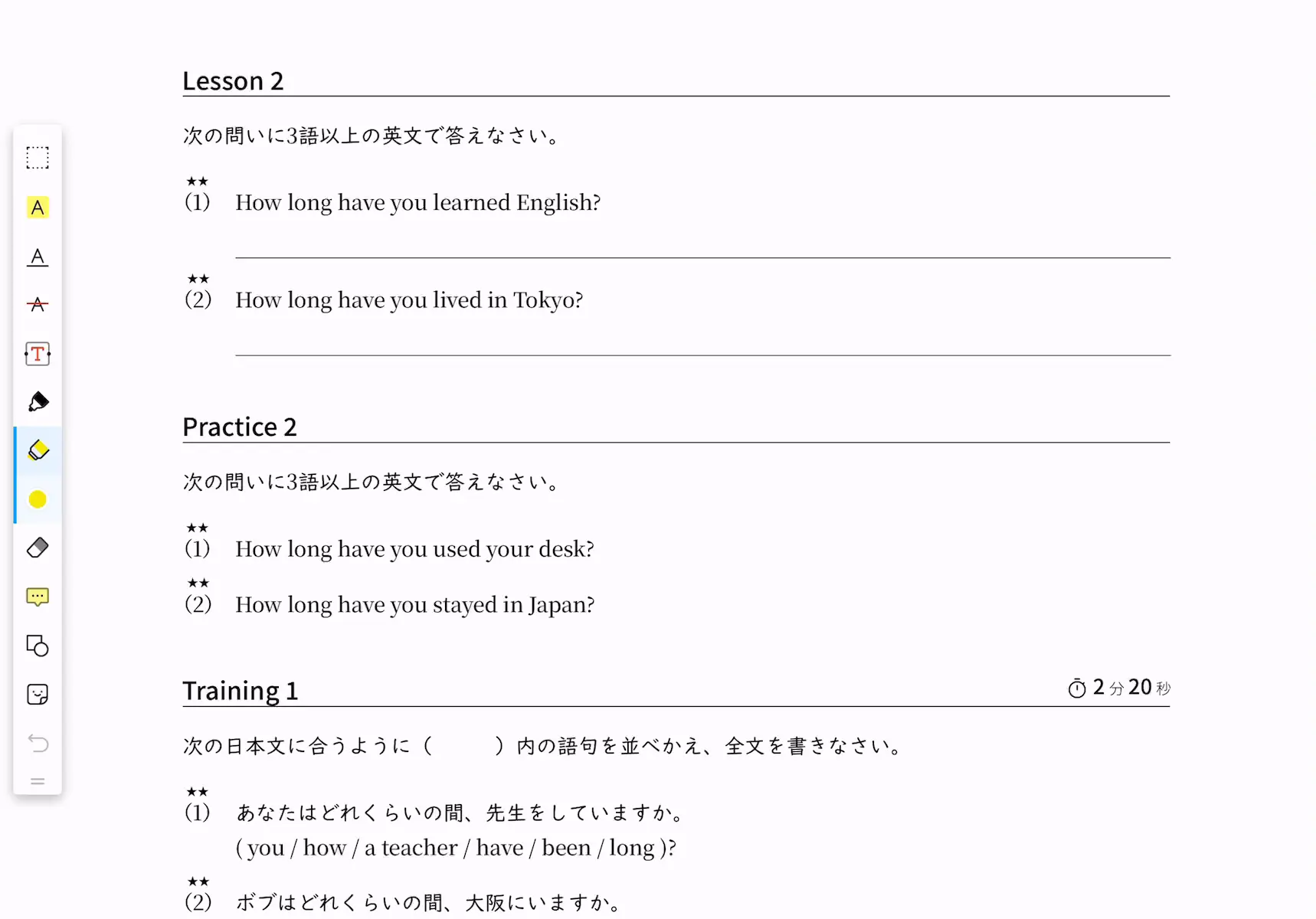Click the answer line under learned English question

click(x=702, y=257)
